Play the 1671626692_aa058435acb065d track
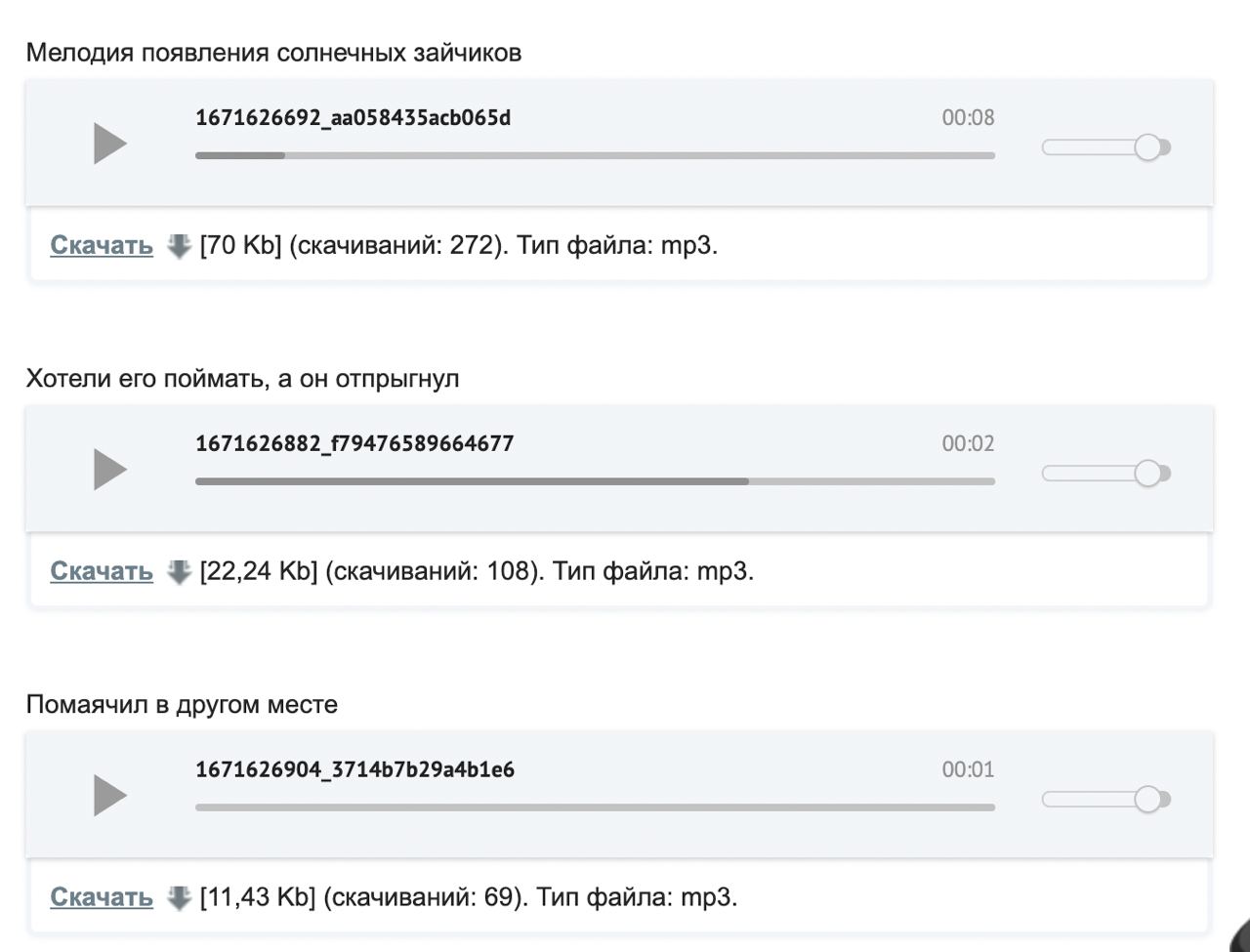Viewport: 1250px width, 952px height. [x=110, y=144]
